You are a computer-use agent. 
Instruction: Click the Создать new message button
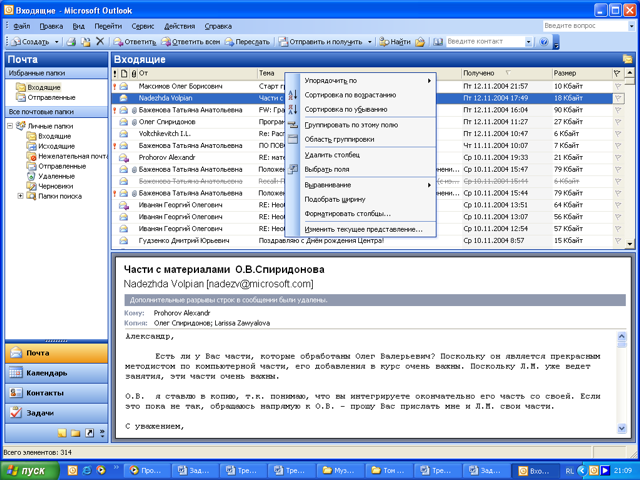pyautogui.click(x=30, y=42)
